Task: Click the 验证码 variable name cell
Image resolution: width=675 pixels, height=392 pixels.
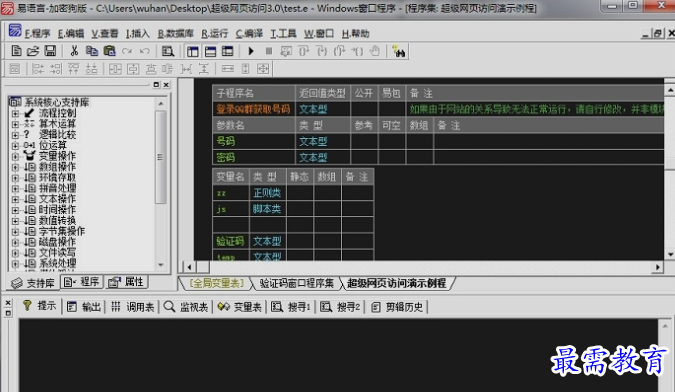Action: pyautogui.click(x=231, y=241)
